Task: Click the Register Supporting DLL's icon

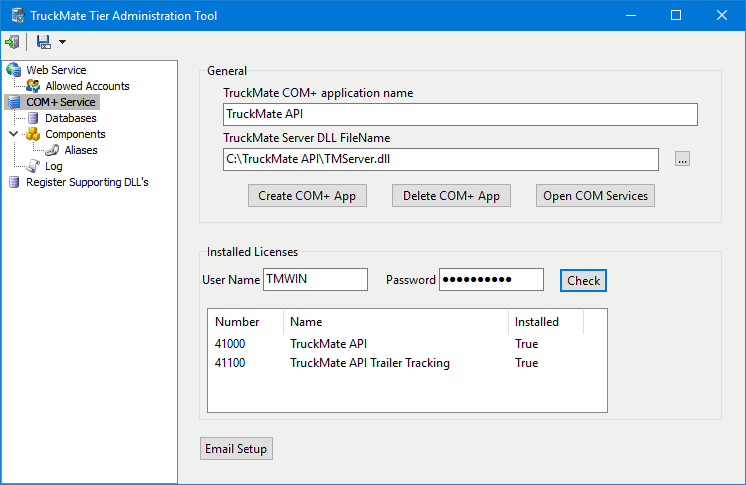Action: (14, 182)
